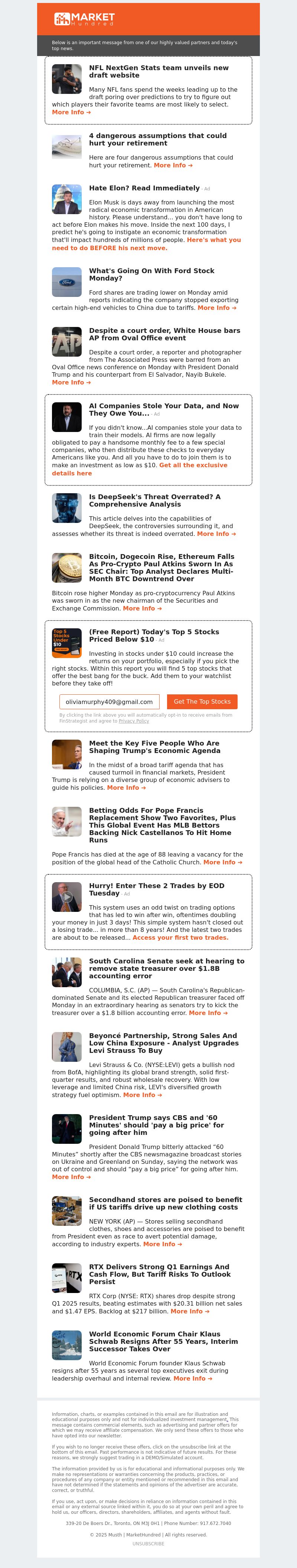The image size is (297, 1568).
Task: Open the Top 5 Stocks Under $10 image
Action: tap(67, 643)
